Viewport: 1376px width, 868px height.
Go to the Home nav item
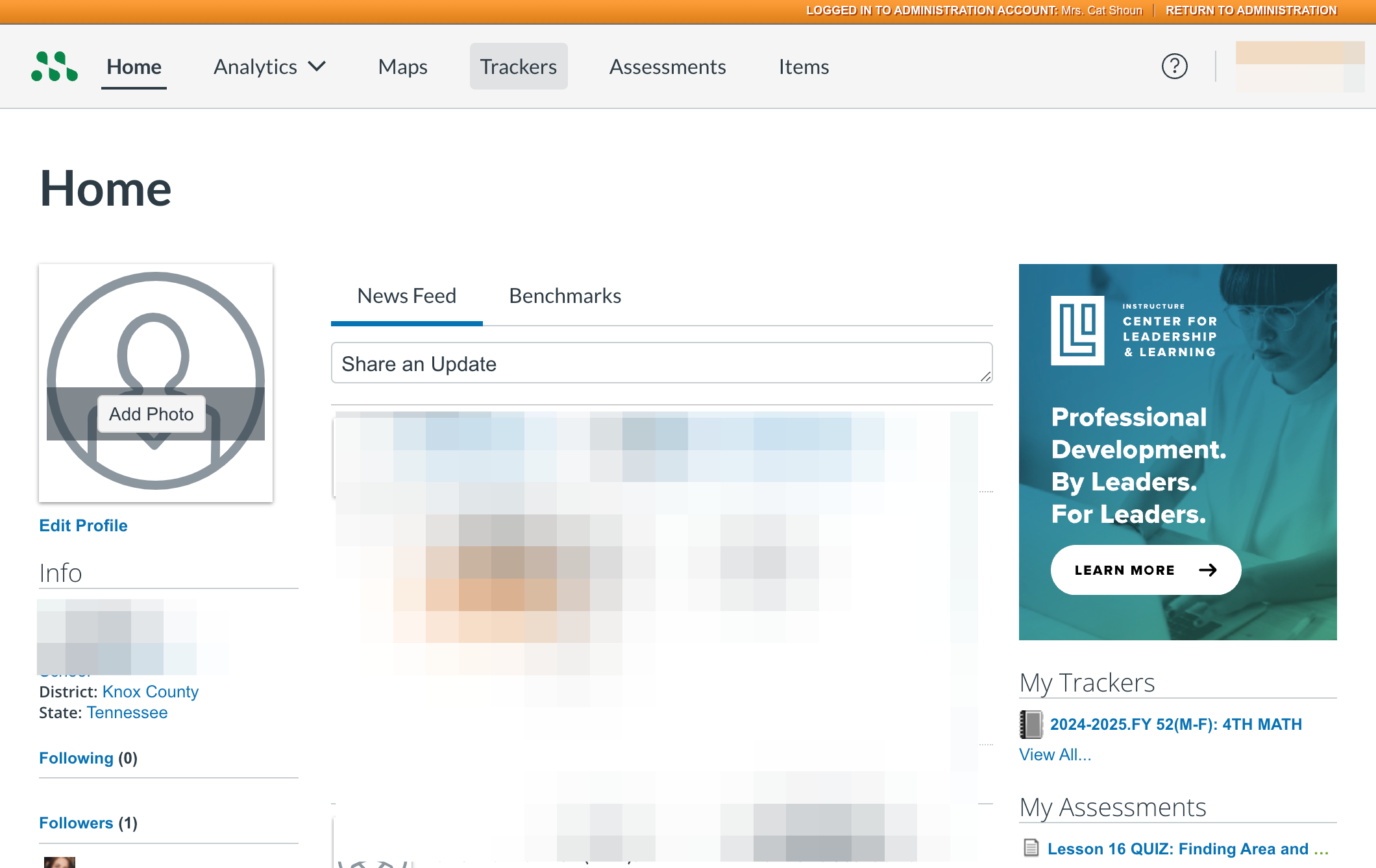click(134, 66)
